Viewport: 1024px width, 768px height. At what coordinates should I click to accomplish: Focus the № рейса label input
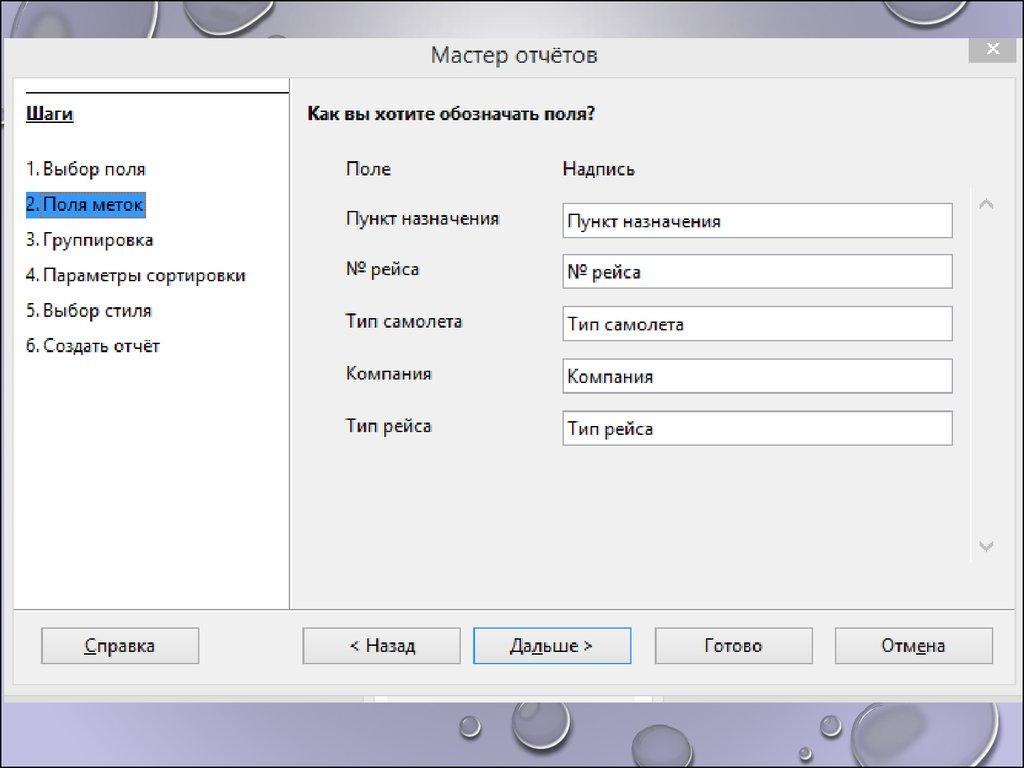pos(757,272)
